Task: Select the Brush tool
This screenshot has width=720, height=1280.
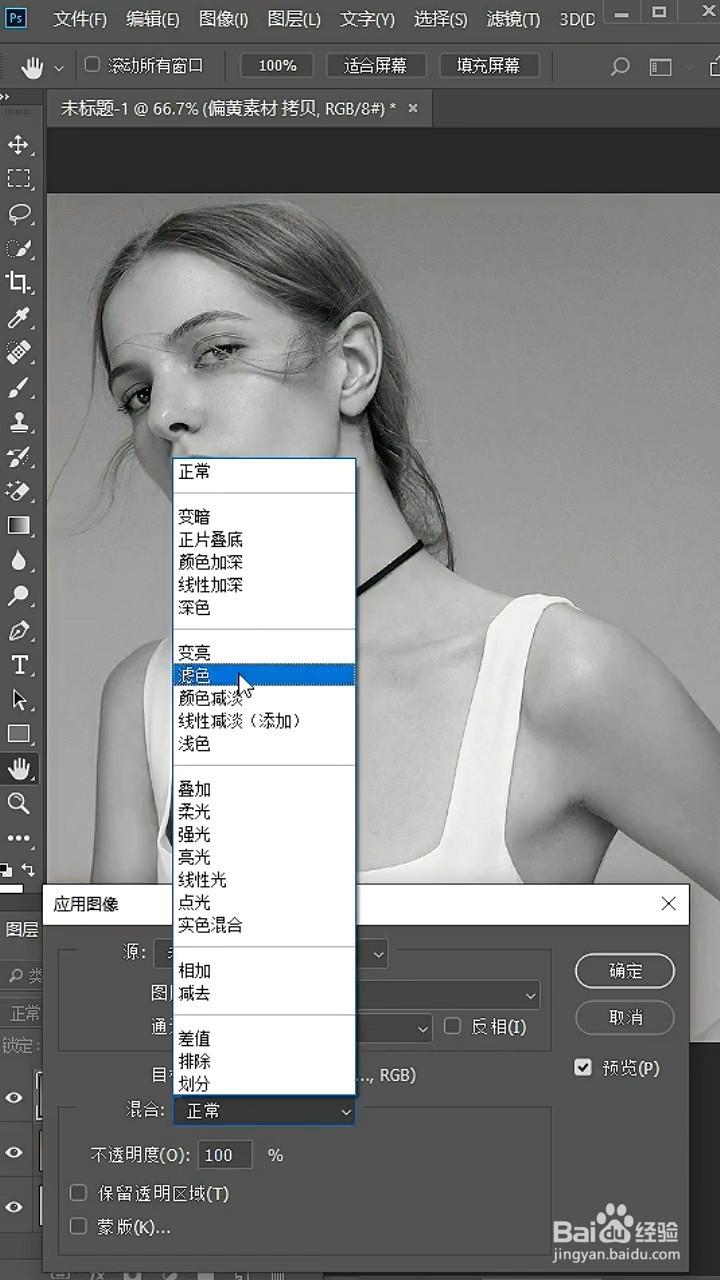Action: point(18,387)
